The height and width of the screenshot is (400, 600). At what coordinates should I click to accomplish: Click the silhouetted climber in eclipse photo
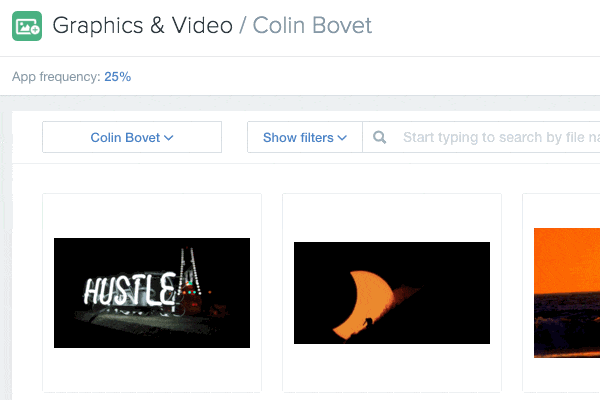pyautogui.click(x=368, y=322)
